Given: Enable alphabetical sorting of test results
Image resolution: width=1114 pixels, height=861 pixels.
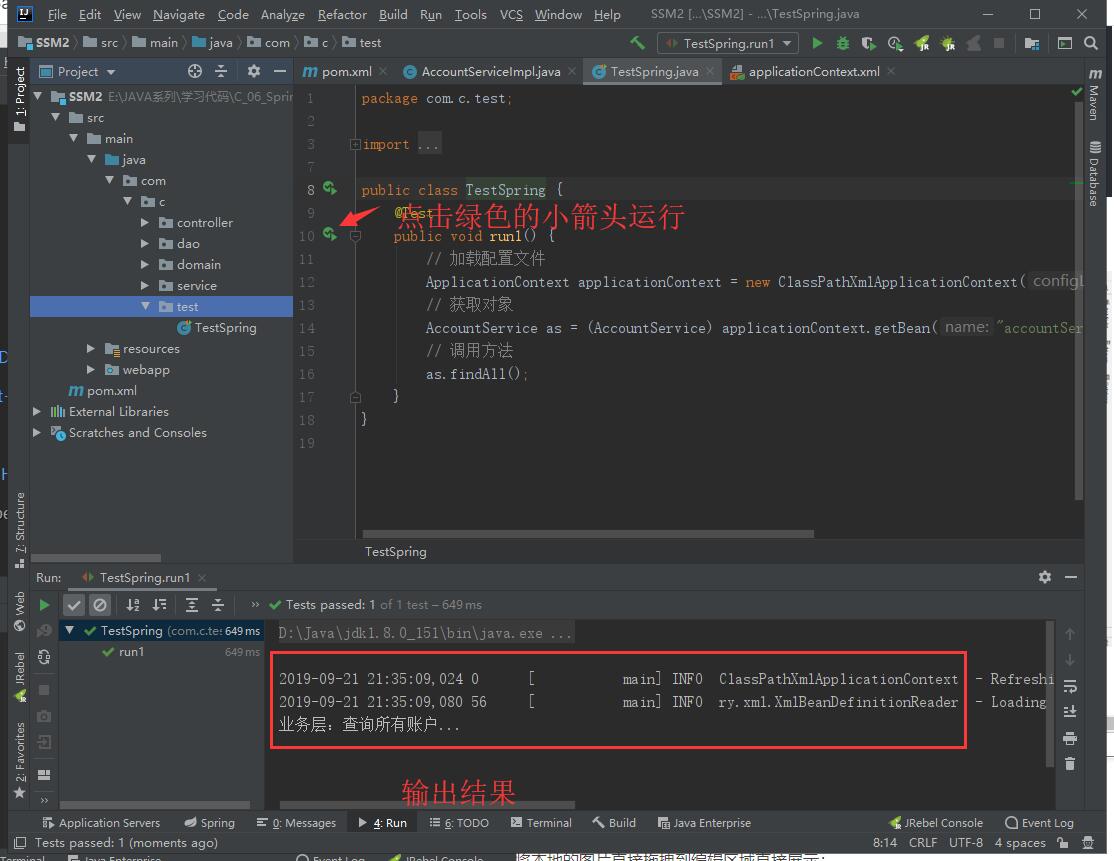Looking at the screenshot, I should [131, 604].
